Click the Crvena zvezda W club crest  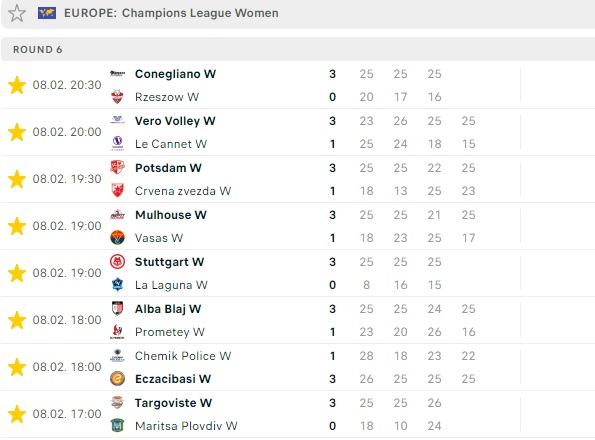pyautogui.click(x=117, y=191)
